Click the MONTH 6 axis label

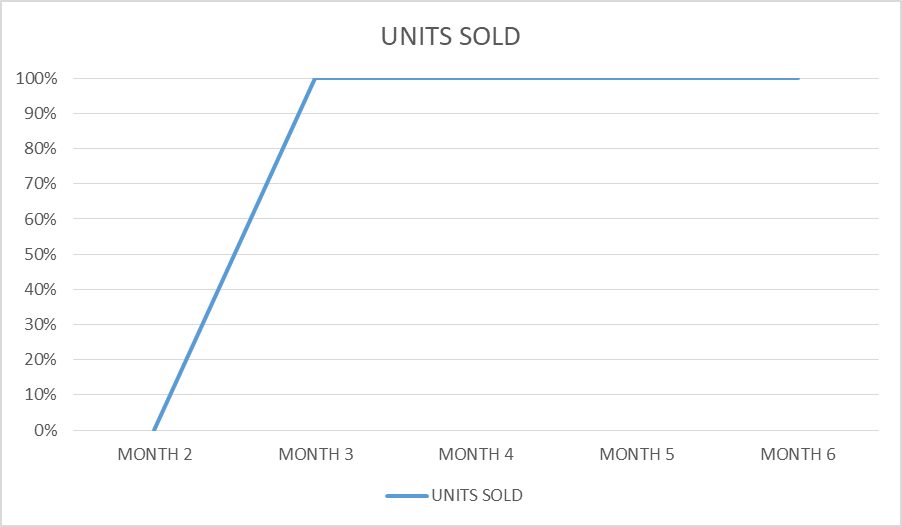798,454
